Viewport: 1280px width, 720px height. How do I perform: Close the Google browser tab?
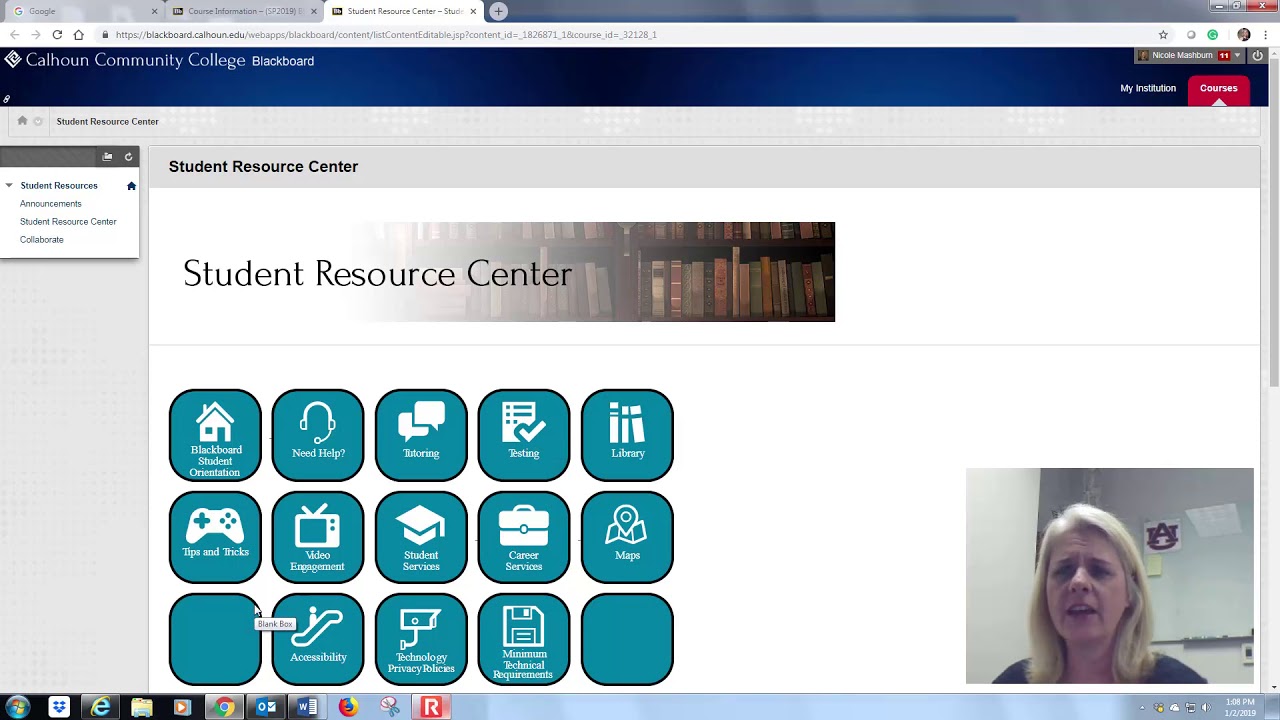pyautogui.click(x=155, y=11)
